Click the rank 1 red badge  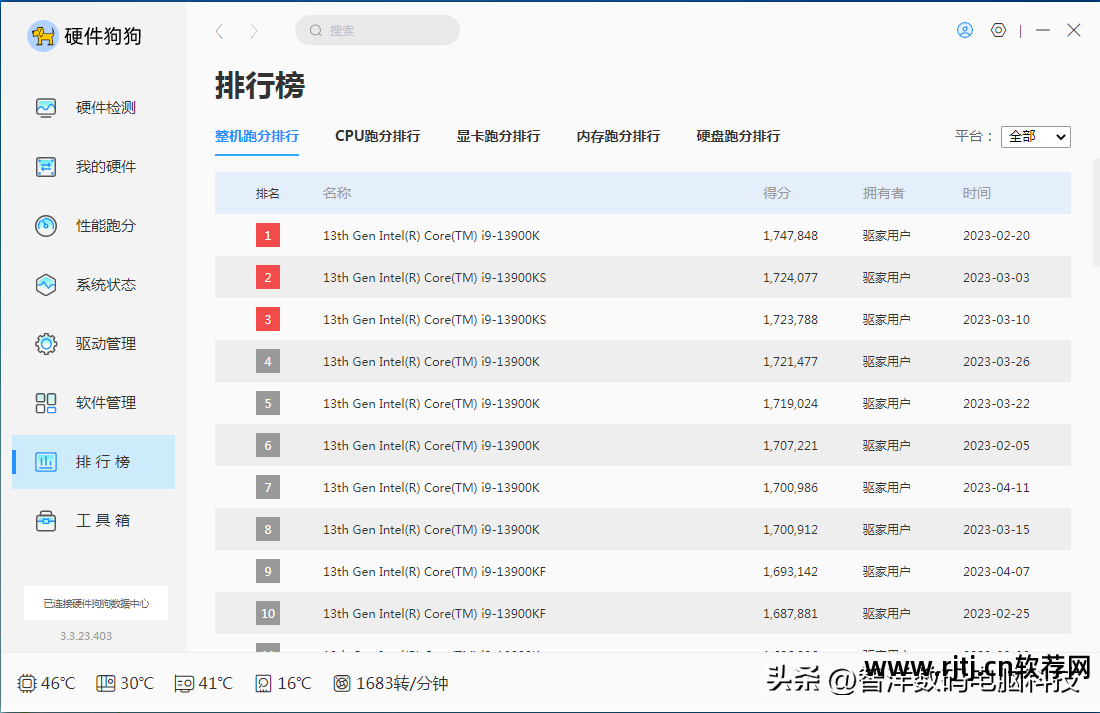268,235
